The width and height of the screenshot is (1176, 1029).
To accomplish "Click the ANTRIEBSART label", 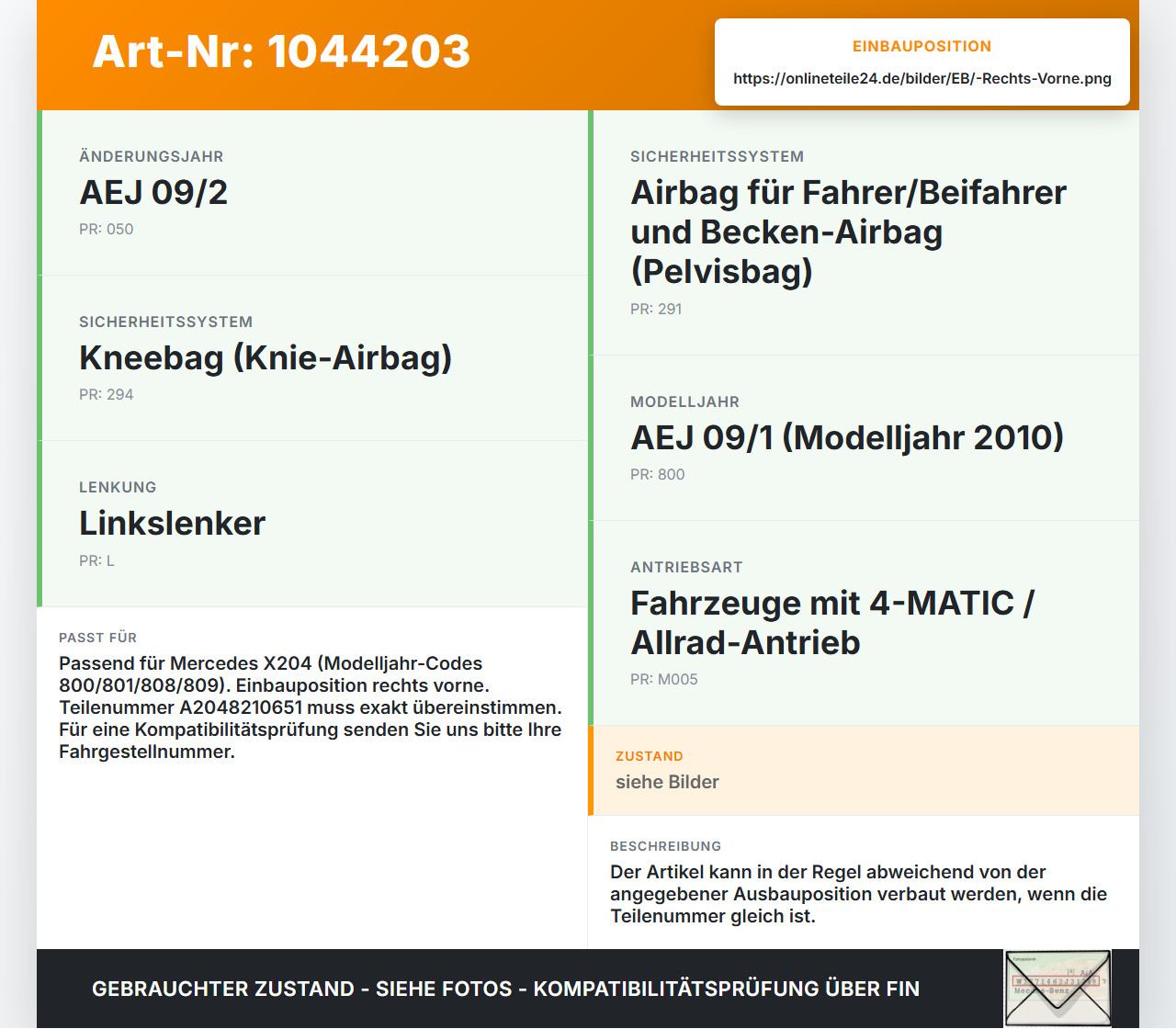I will pos(686,567).
